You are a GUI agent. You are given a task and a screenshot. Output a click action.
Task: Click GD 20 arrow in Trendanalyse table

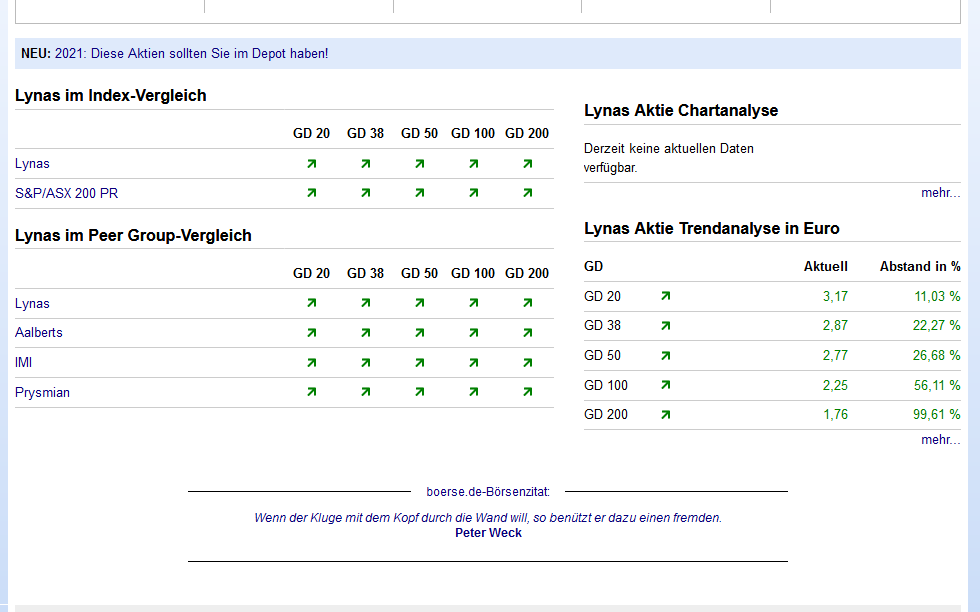665,296
